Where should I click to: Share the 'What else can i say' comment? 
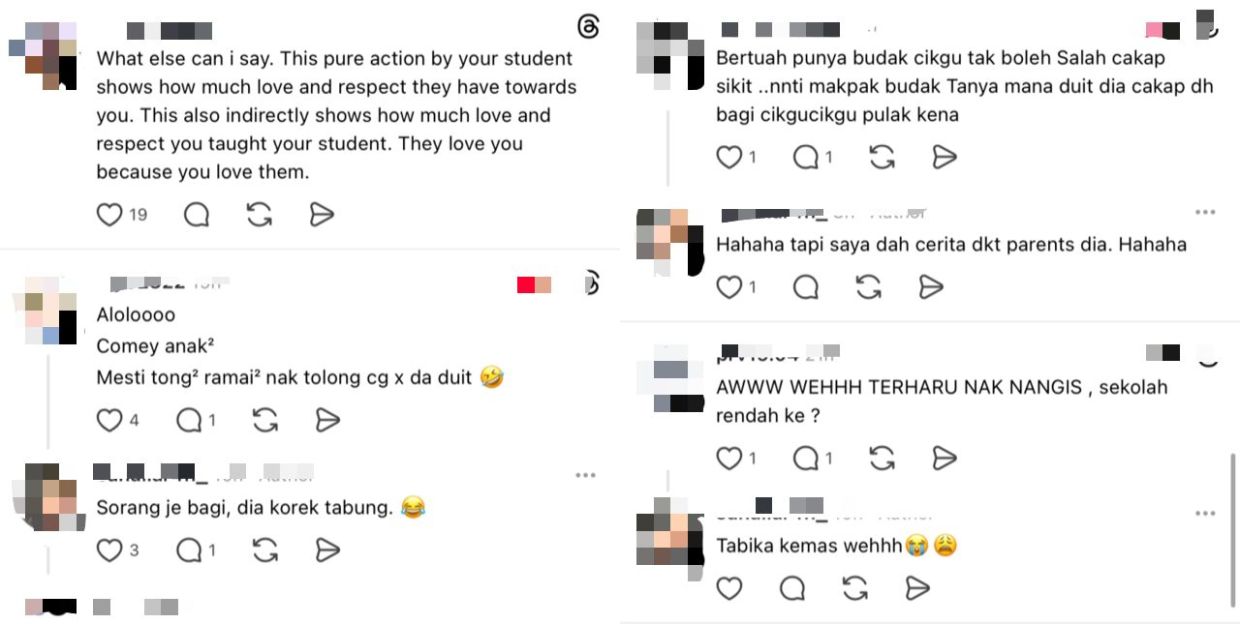(321, 215)
